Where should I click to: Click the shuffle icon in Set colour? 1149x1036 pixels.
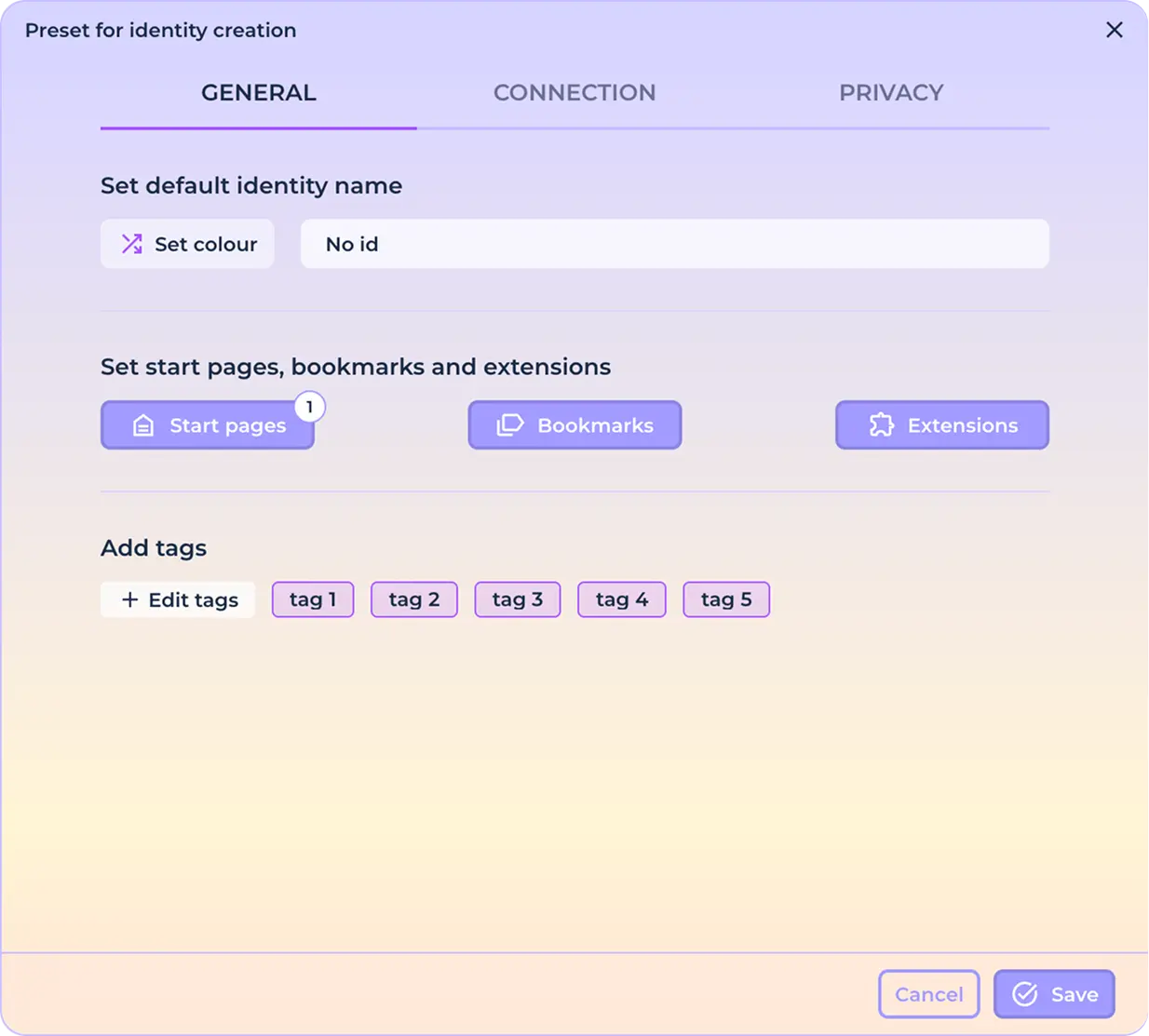pyautogui.click(x=132, y=244)
